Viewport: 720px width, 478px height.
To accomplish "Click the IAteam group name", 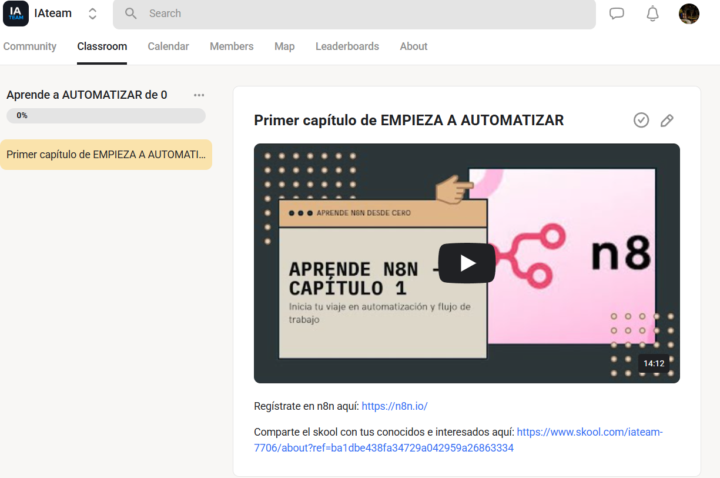I will pos(53,13).
